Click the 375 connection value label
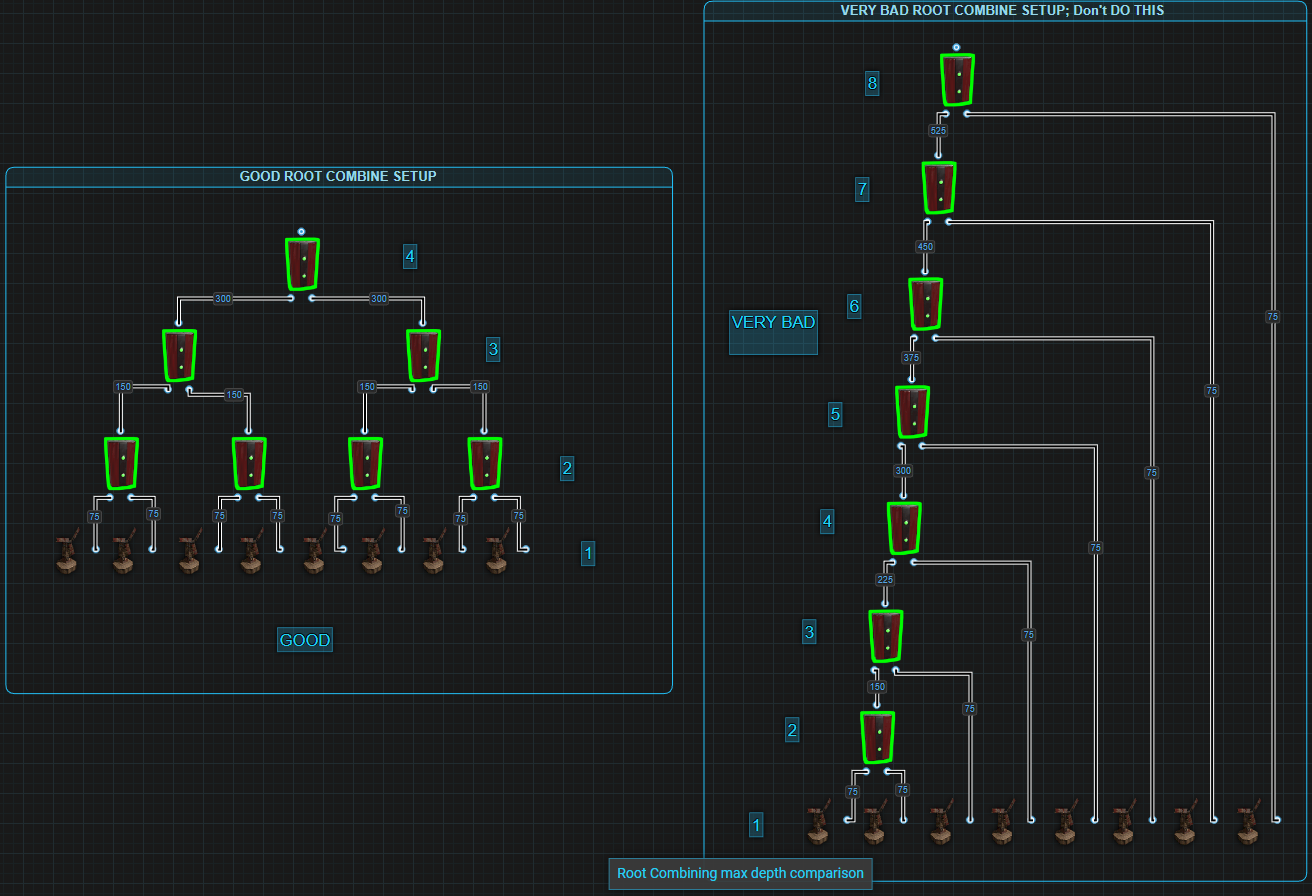The height and width of the screenshot is (896, 1312). (x=911, y=357)
